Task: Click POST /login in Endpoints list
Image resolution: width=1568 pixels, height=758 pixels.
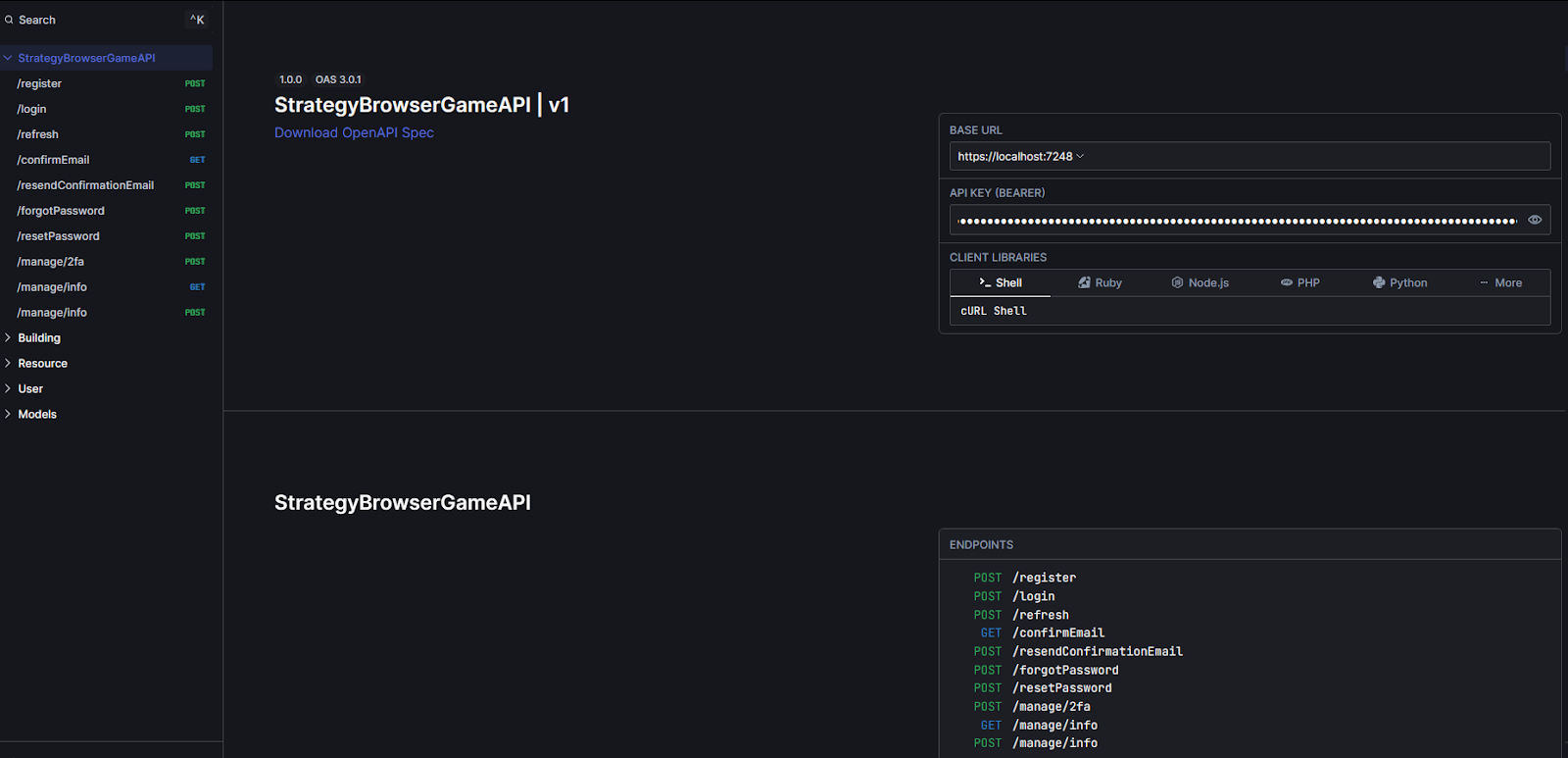Action: click(1014, 596)
